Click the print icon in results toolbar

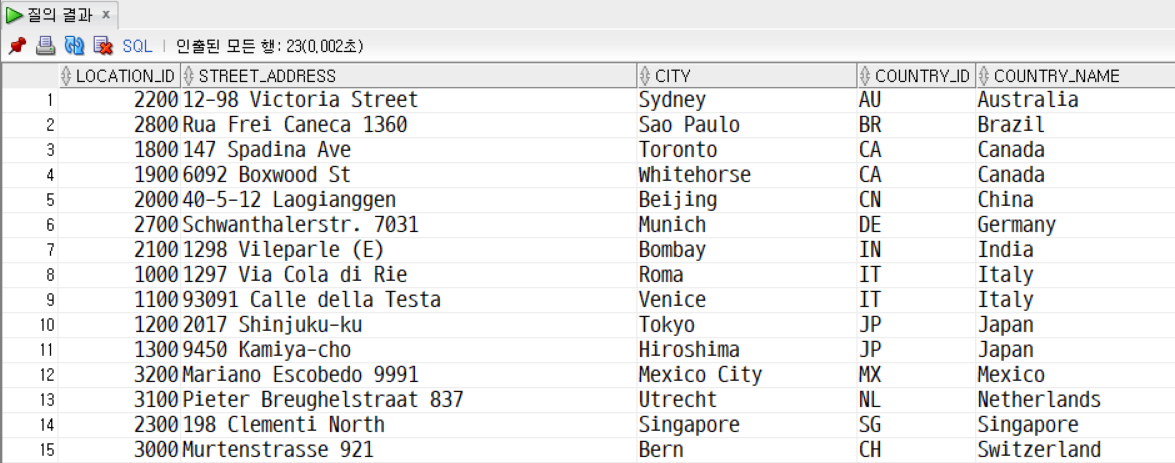tap(46, 46)
